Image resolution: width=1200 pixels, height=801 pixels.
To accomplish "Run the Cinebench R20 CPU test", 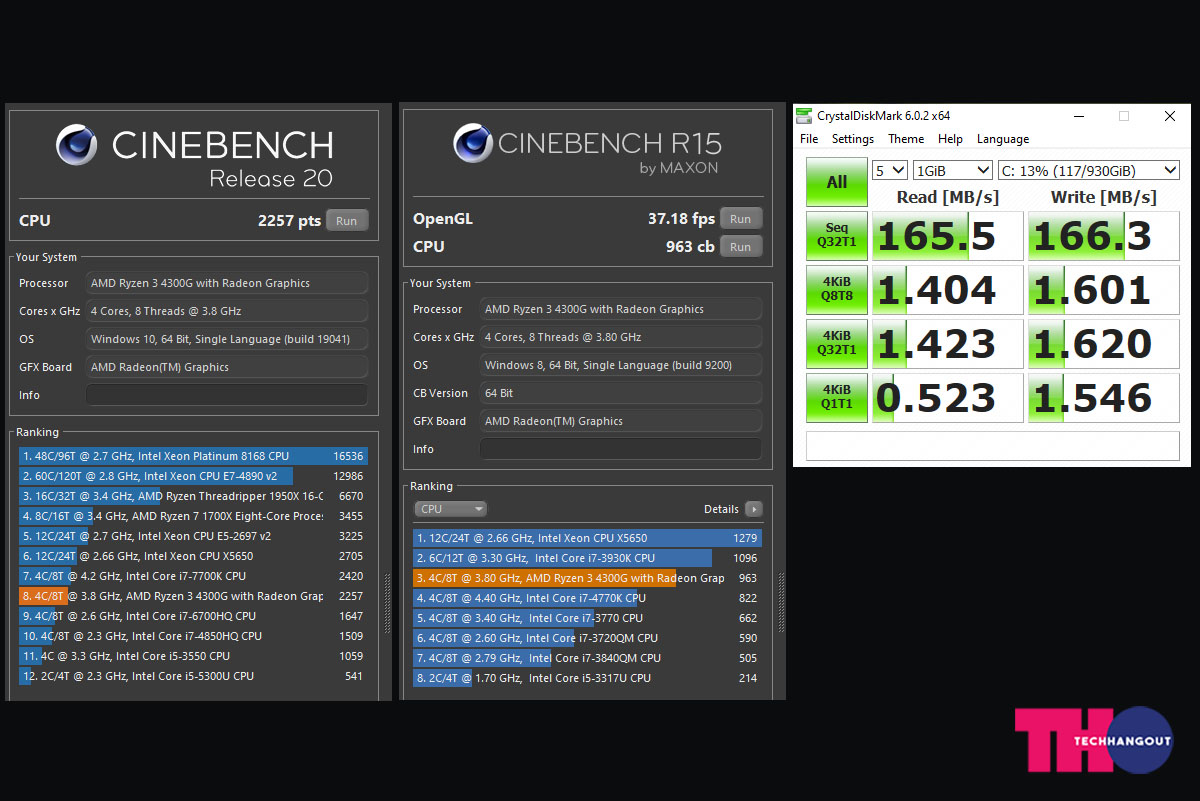I will 347,221.
